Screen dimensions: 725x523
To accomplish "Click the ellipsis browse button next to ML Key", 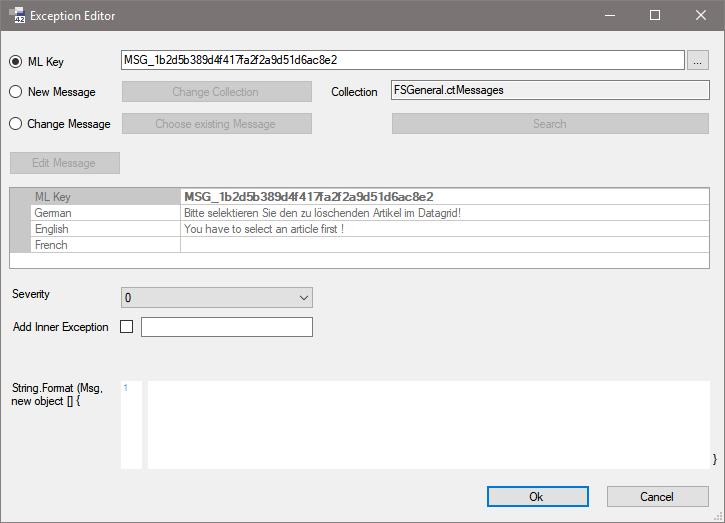I will [x=698, y=60].
